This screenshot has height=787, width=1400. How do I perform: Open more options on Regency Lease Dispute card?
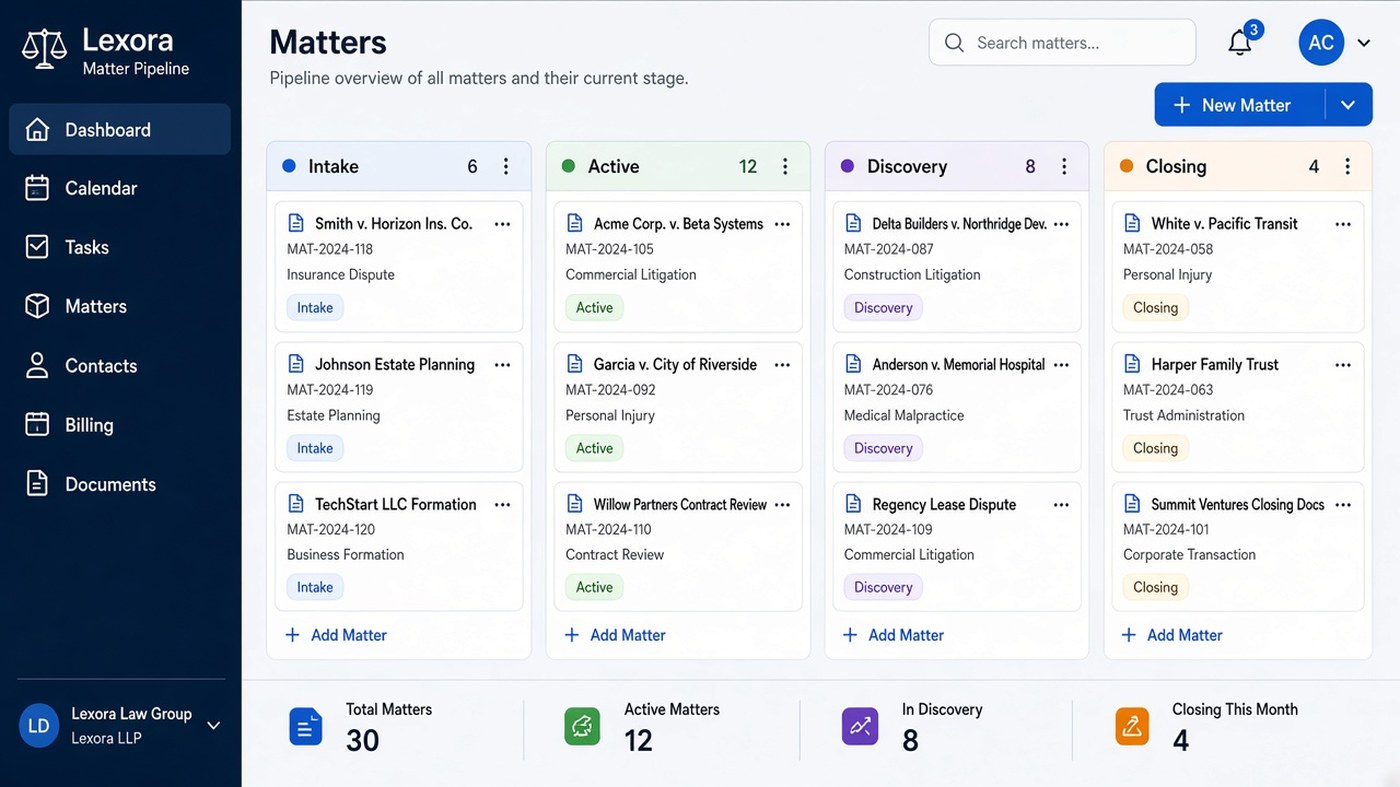1061,505
